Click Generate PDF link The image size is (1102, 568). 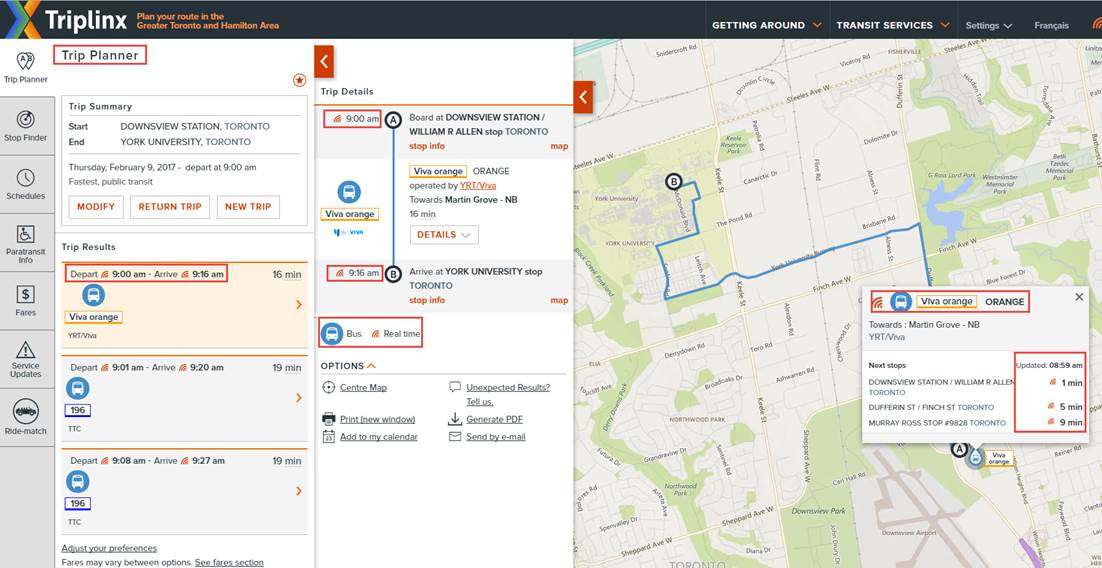pos(495,419)
